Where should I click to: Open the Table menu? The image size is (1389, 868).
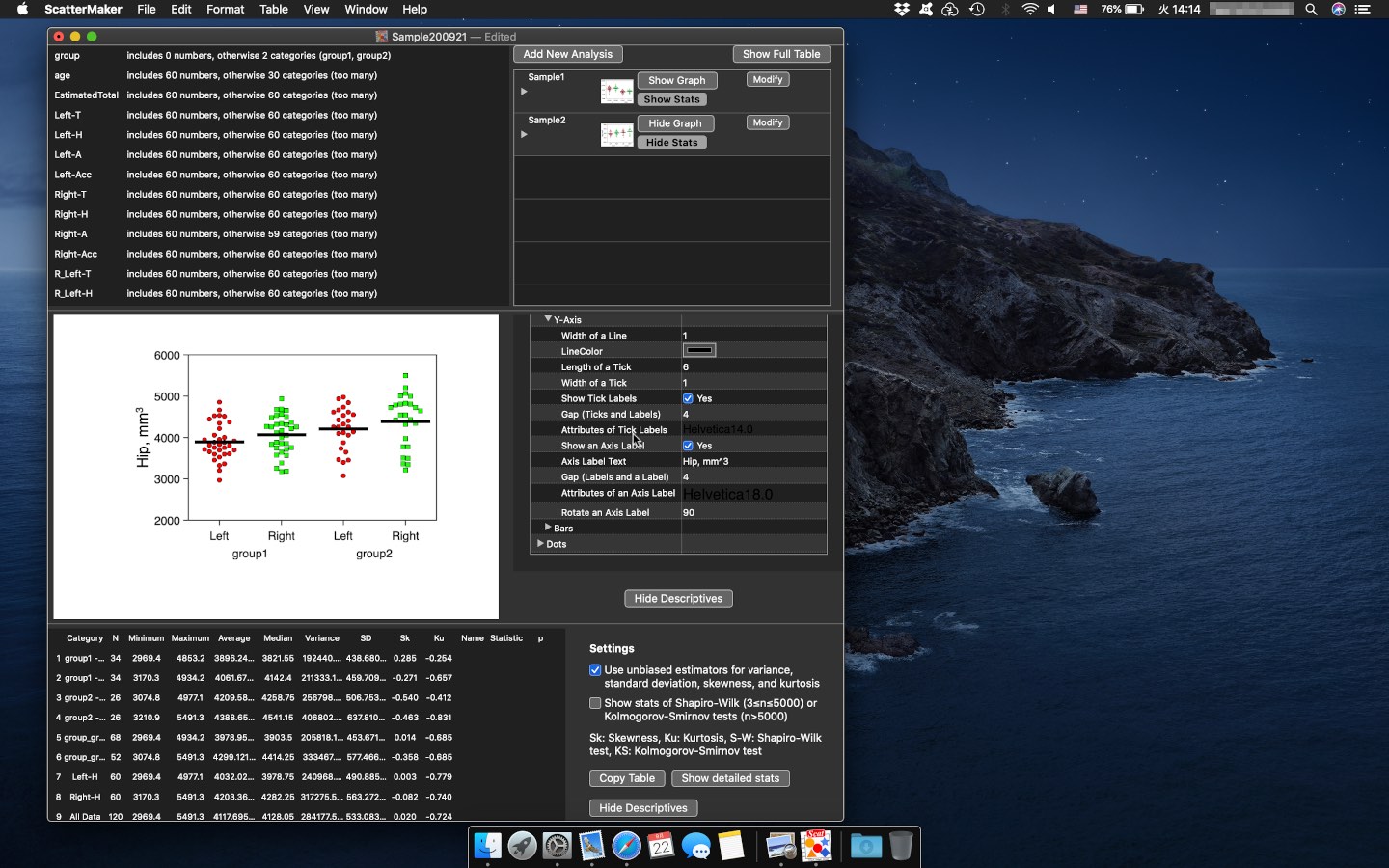(274, 10)
